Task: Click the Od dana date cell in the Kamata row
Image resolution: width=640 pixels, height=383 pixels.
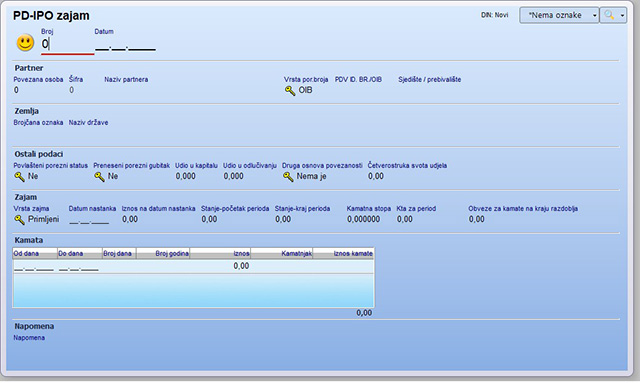Action: click(x=34, y=267)
